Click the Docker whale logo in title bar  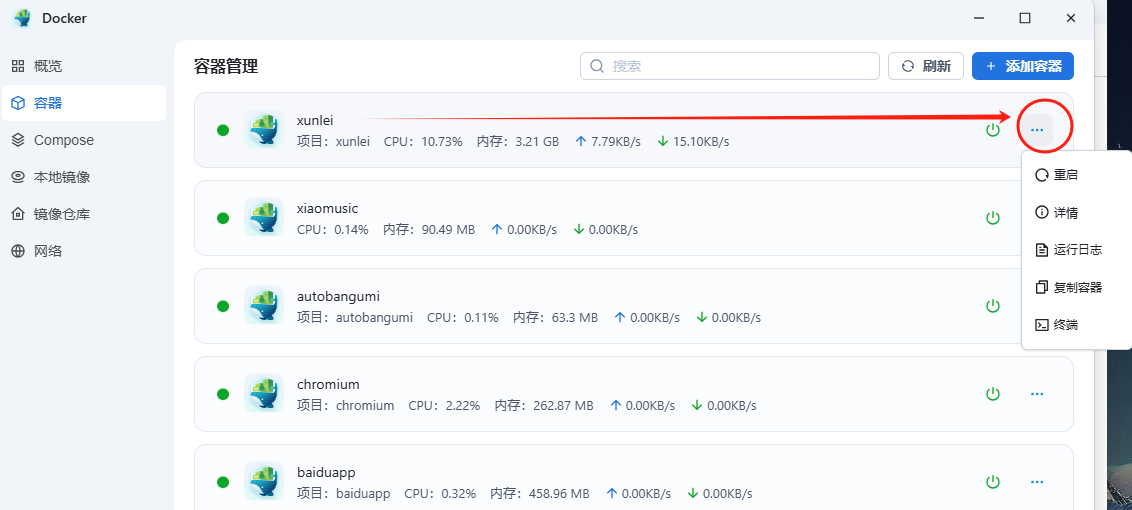pos(22,18)
